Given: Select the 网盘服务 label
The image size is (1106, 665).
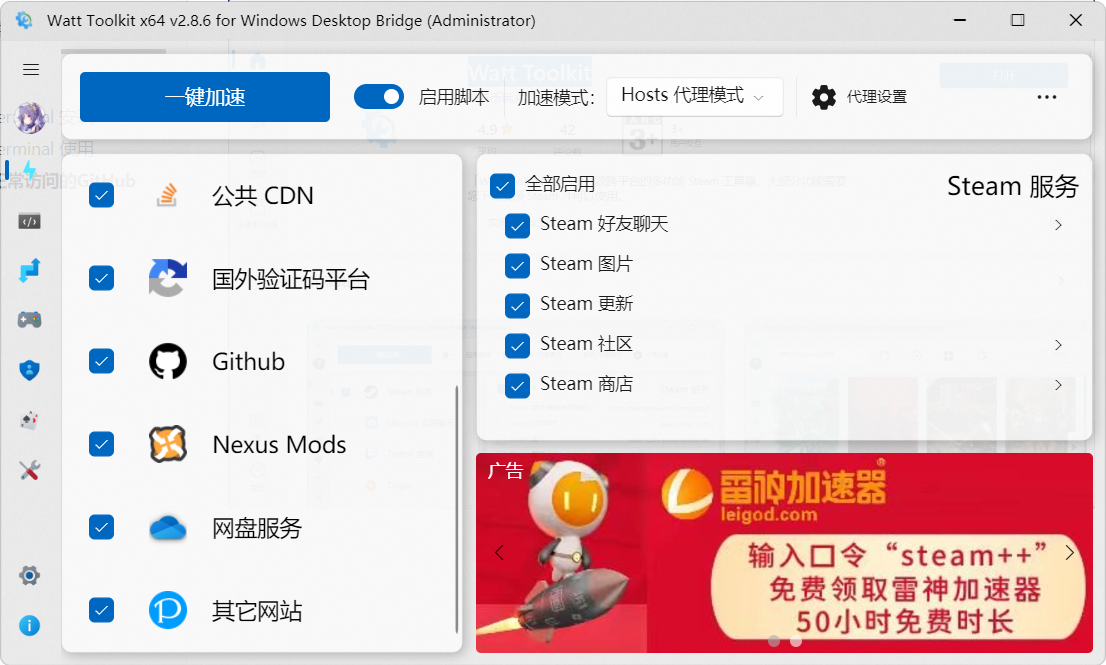Looking at the screenshot, I should point(257,528).
